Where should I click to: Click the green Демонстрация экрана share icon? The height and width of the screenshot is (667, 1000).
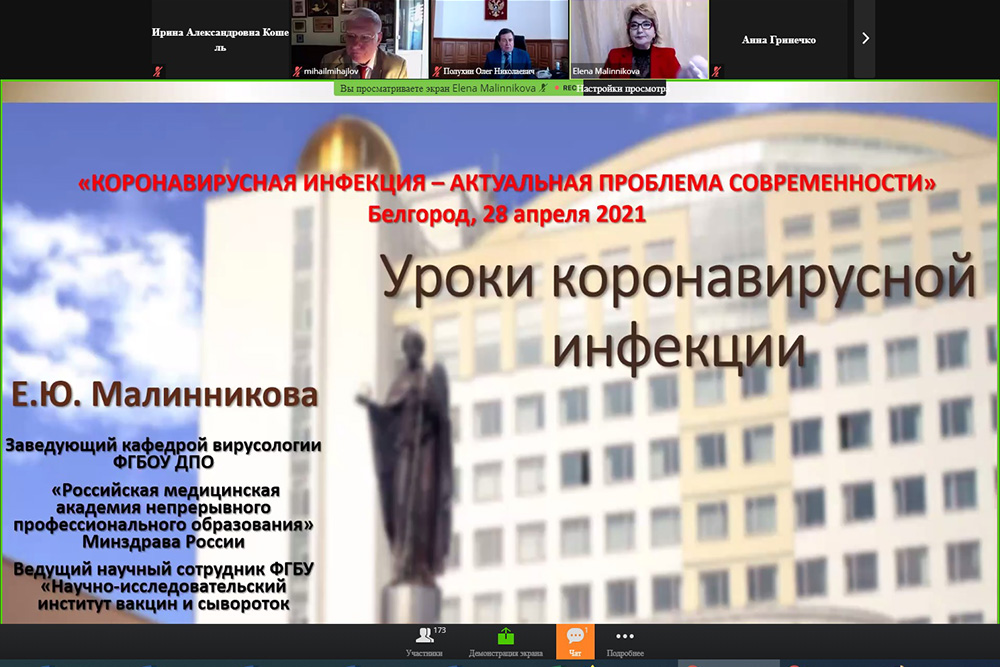505,640
